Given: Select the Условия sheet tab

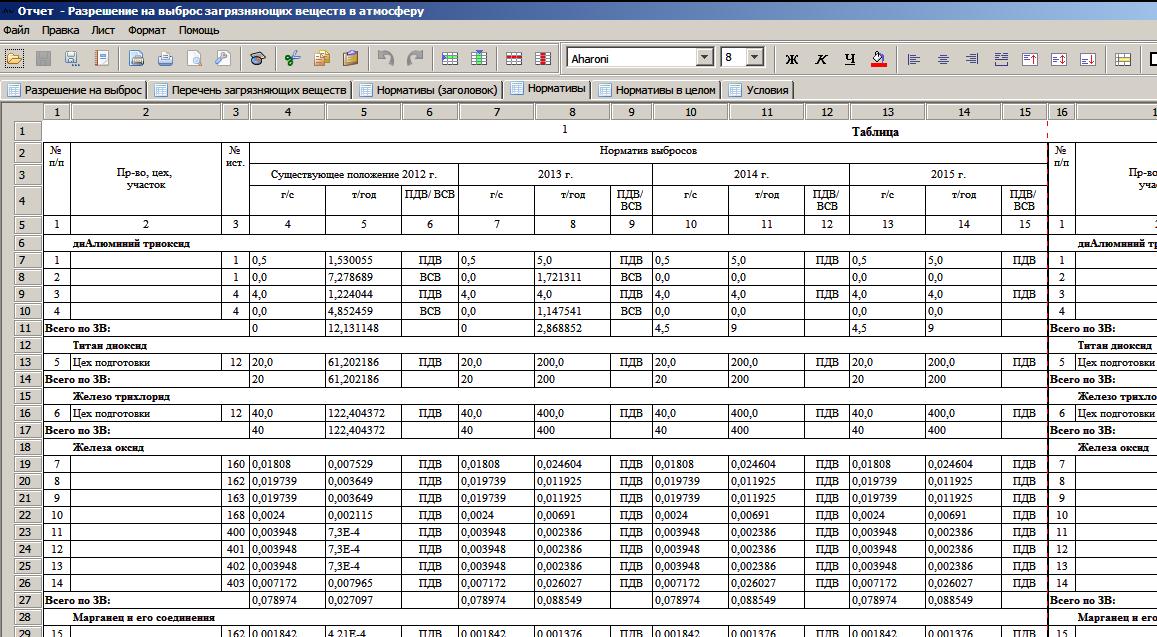Looking at the screenshot, I should (759, 90).
